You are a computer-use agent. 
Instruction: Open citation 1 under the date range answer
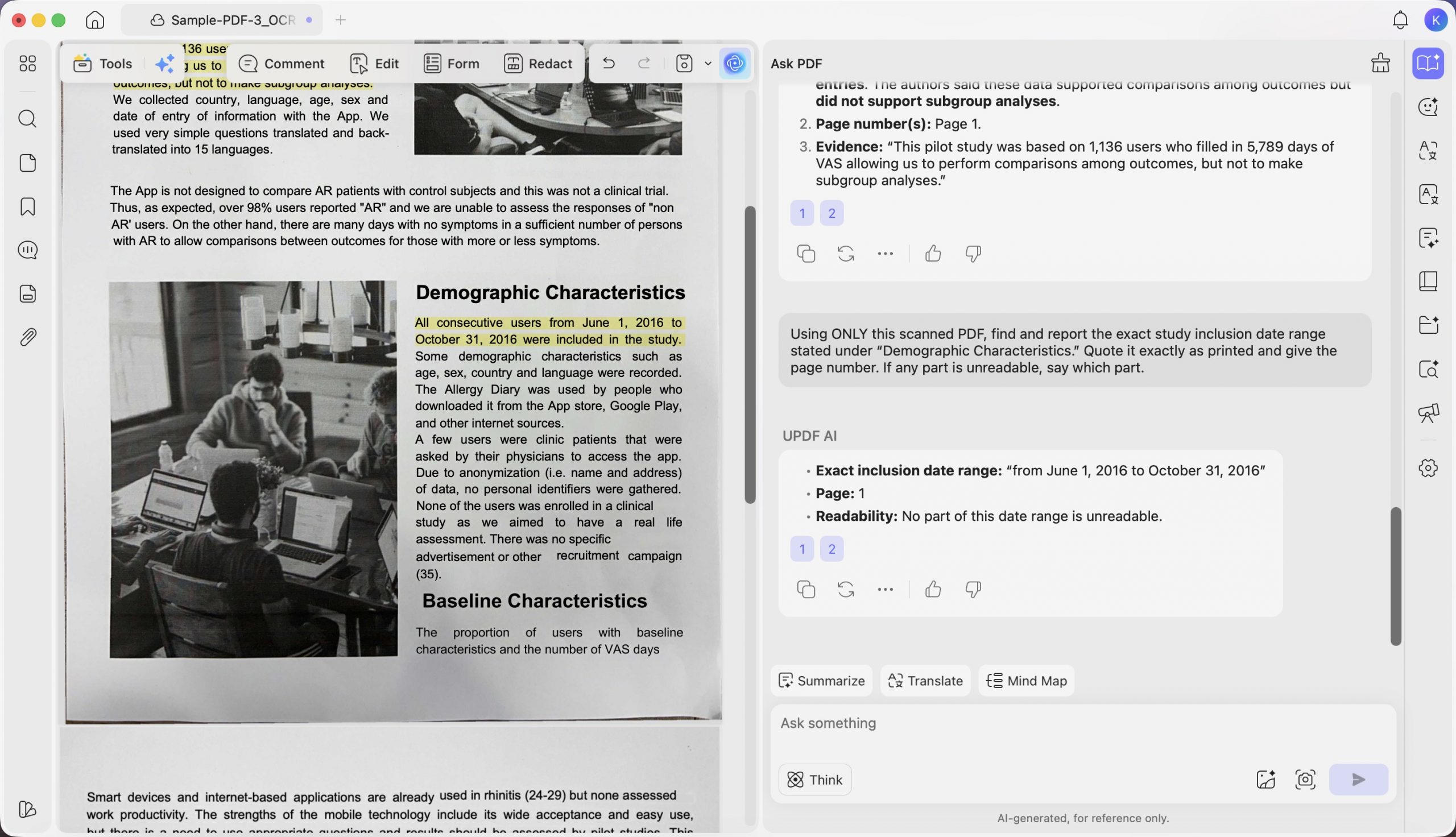tap(803, 549)
